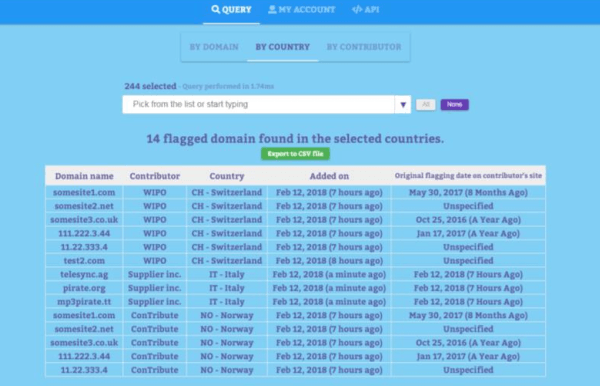Select ConTribute row's somesite2.net cell

click(84, 329)
